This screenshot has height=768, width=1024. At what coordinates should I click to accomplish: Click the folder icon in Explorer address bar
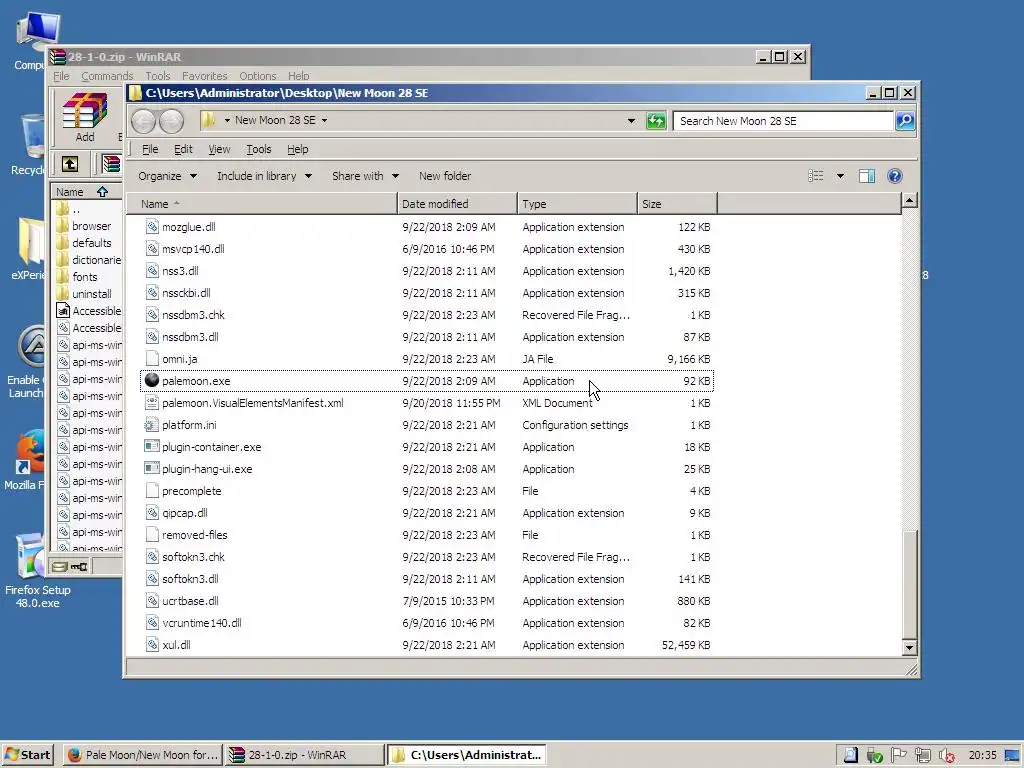[x=208, y=120]
